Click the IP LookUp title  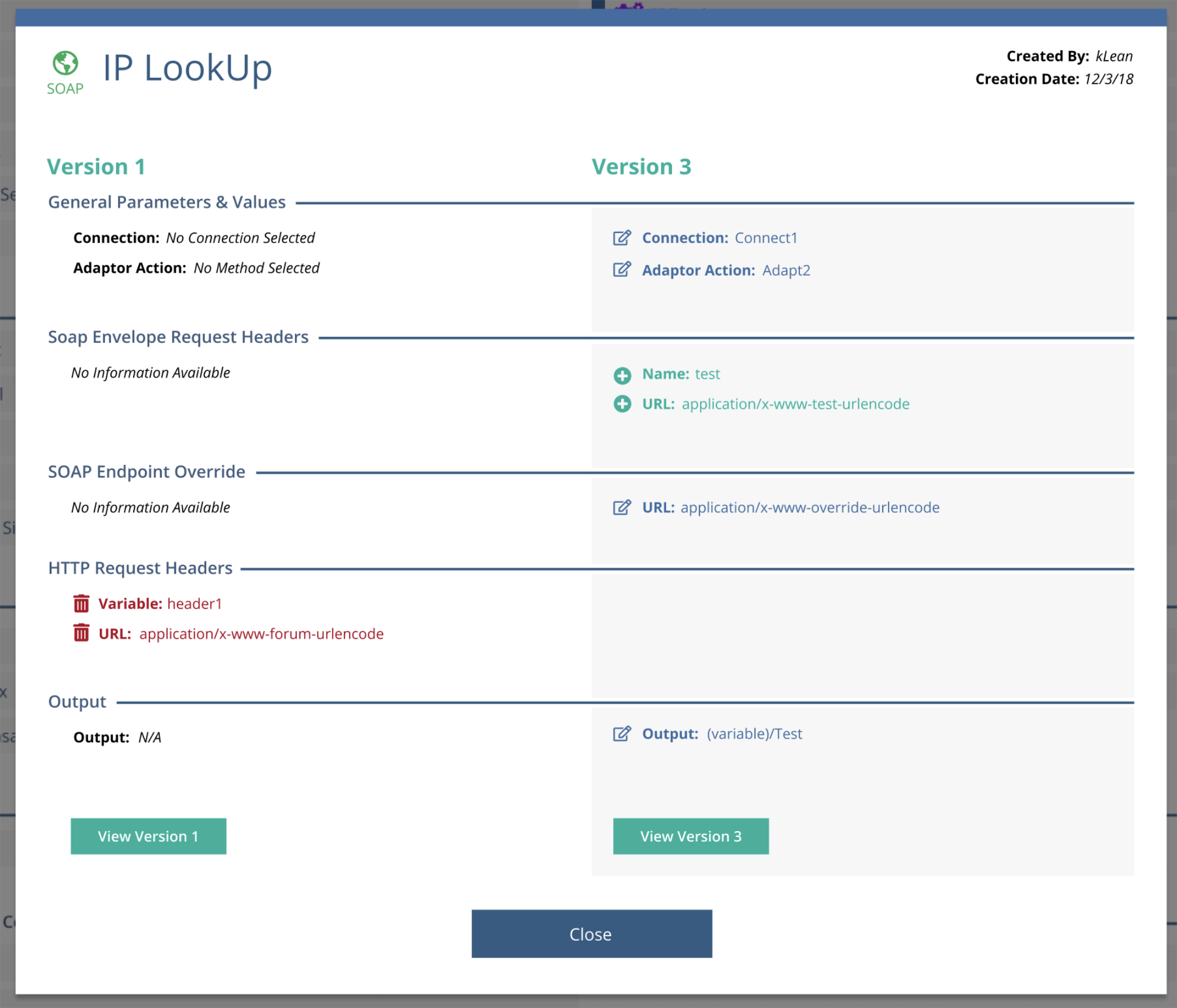187,68
